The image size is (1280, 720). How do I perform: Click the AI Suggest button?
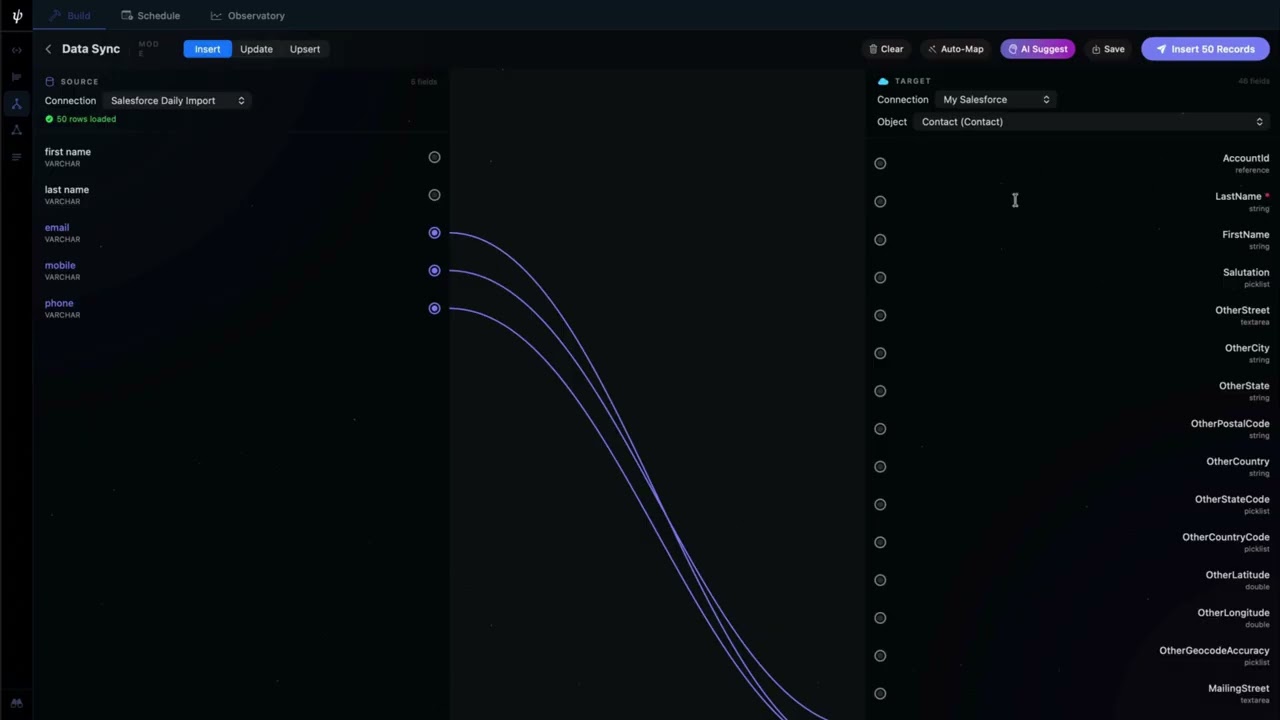(1038, 49)
